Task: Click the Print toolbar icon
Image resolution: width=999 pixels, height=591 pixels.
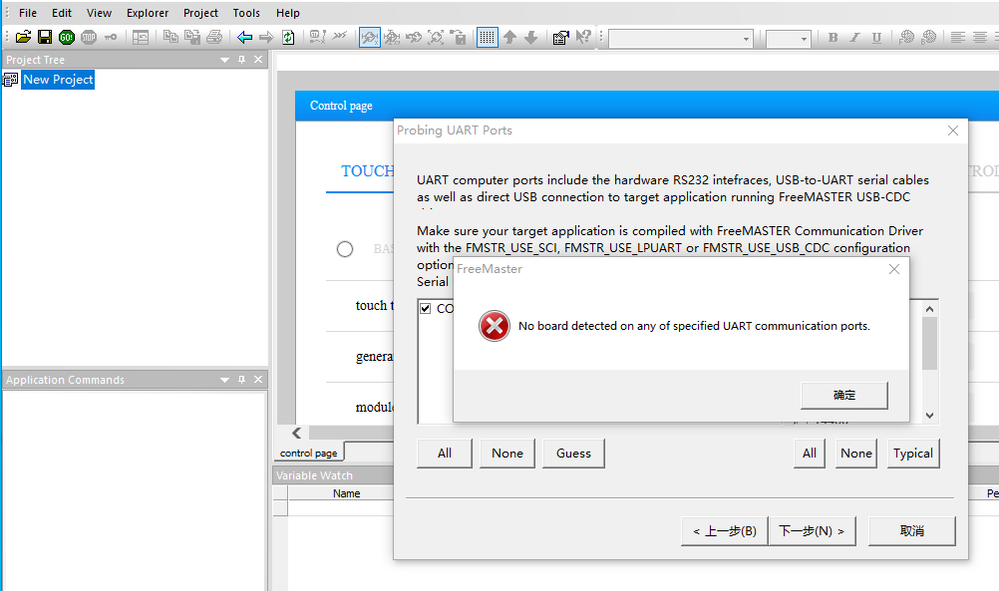Action: pyautogui.click(x=214, y=37)
